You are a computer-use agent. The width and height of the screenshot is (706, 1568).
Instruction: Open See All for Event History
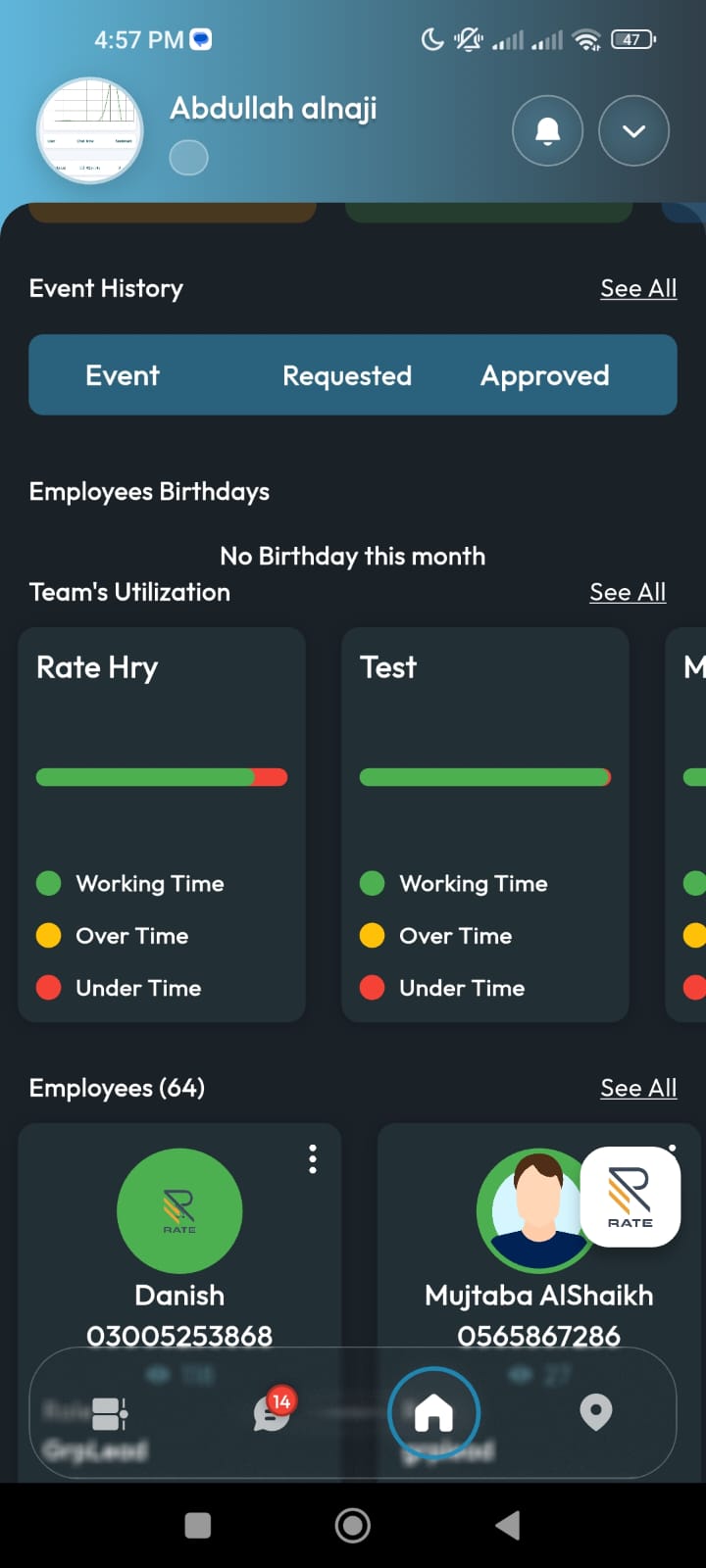click(638, 288)
